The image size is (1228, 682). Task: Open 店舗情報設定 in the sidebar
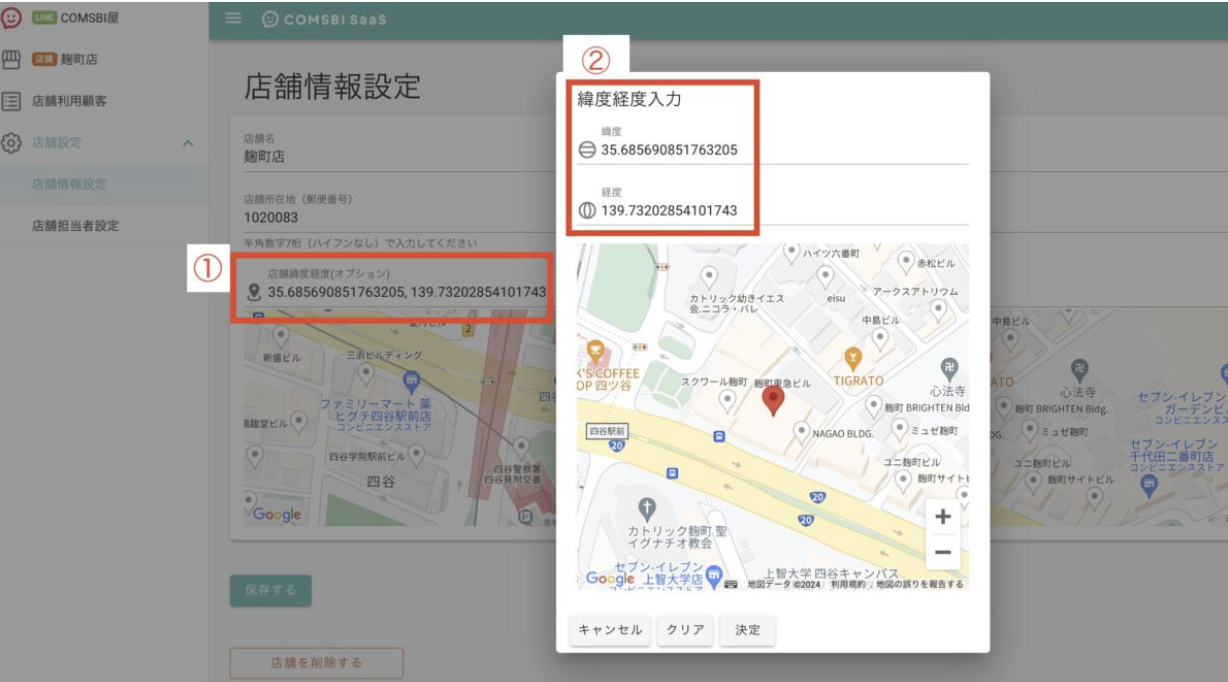click(x=69, y=184)
